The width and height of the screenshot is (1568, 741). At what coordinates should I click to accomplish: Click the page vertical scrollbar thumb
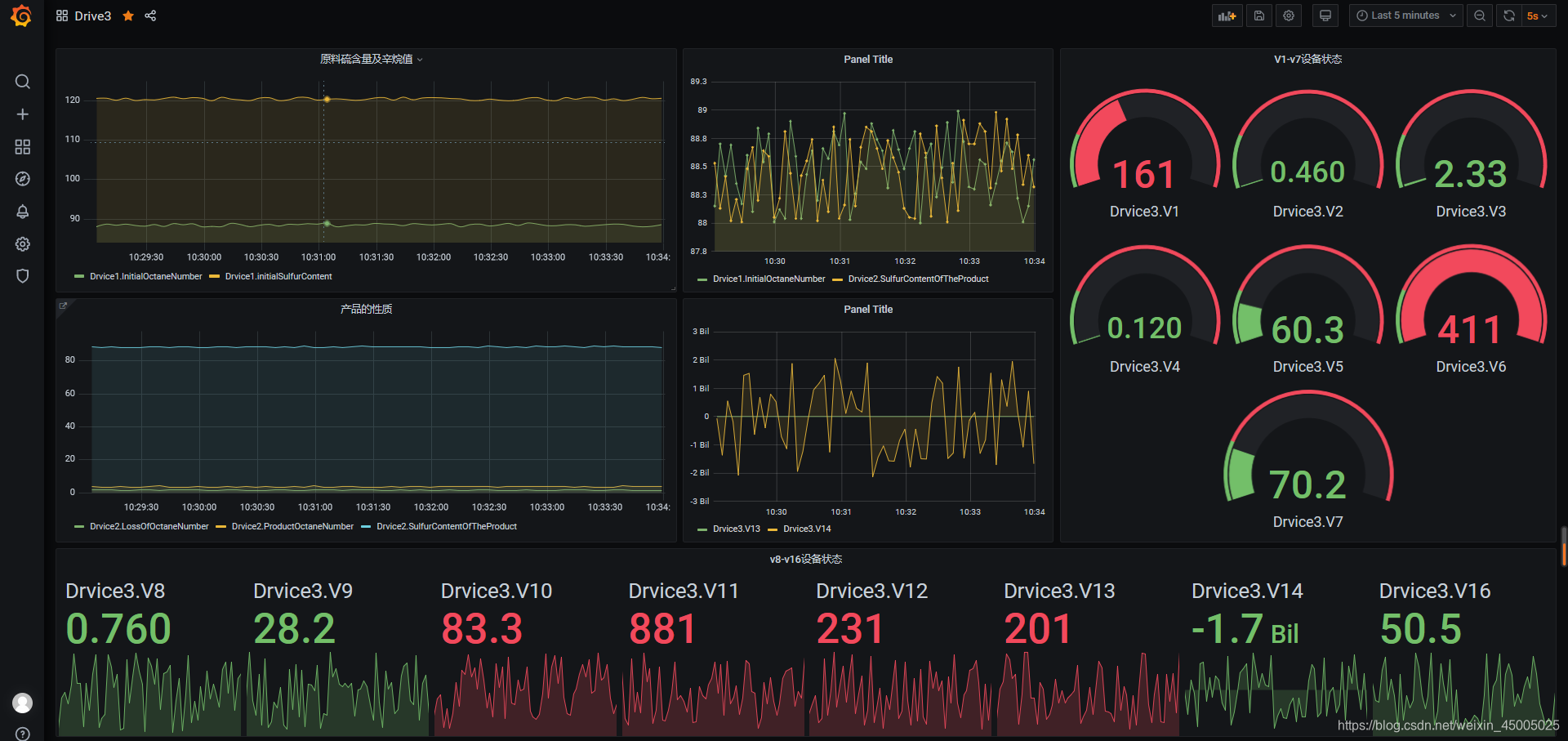[x=1564, y=546]
